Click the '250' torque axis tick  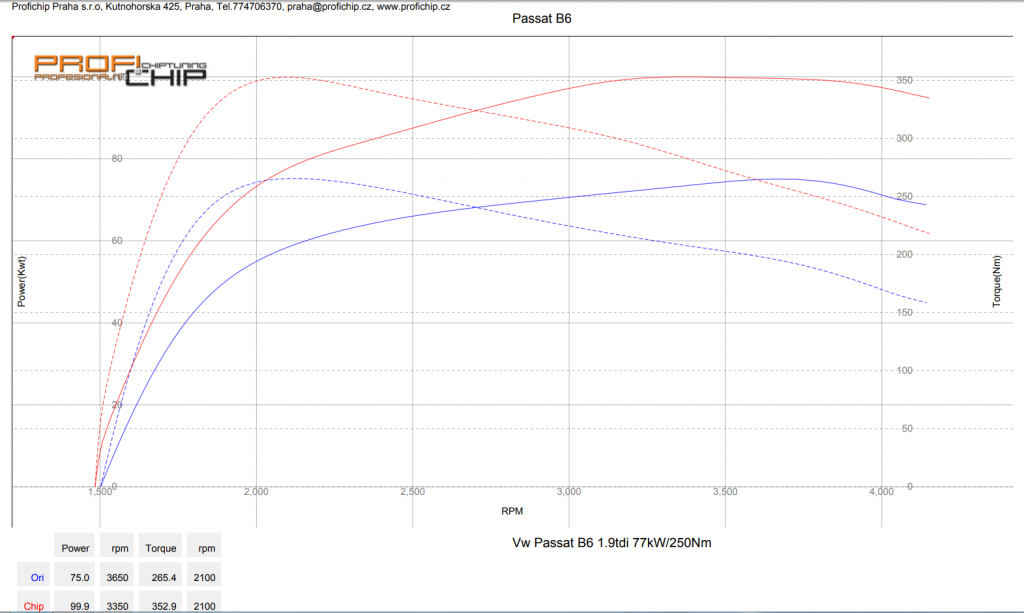coord(904,196)
